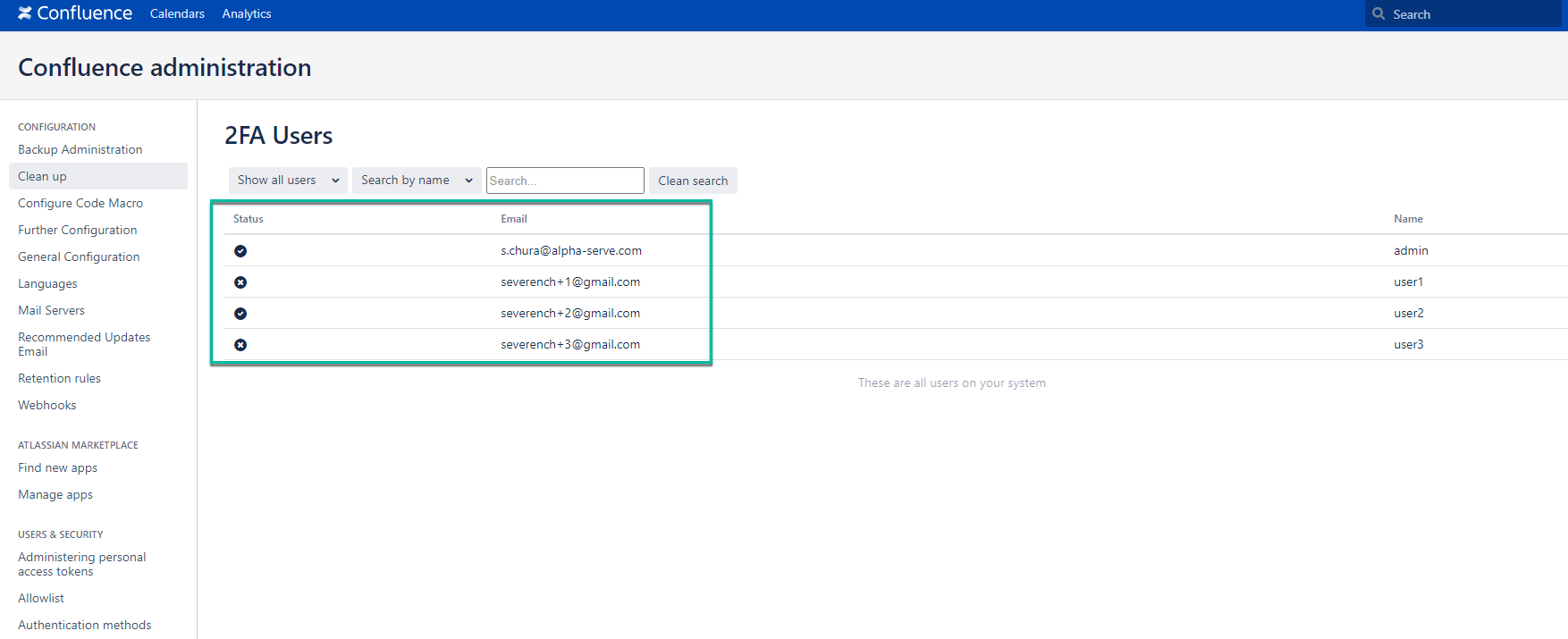Viewport: 1568px width, 639px height.
Task: Focus the 2FA users search field
Action: [565, 181]
